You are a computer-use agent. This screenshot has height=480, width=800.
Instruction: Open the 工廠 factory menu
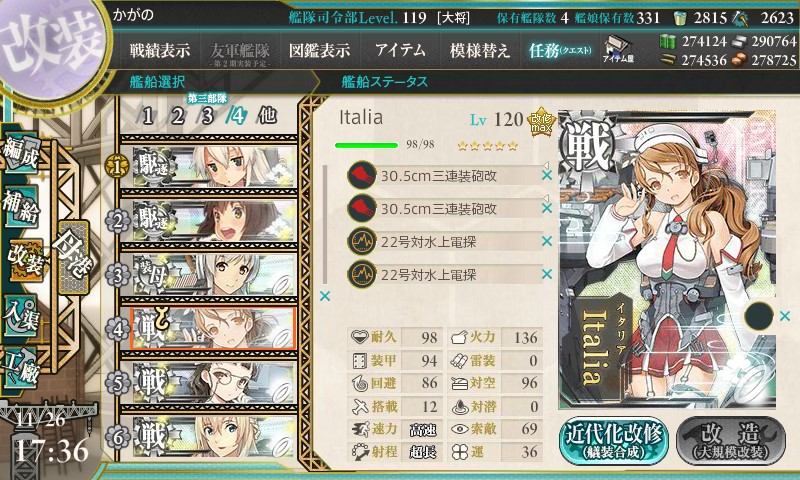(x=21, y=368)
